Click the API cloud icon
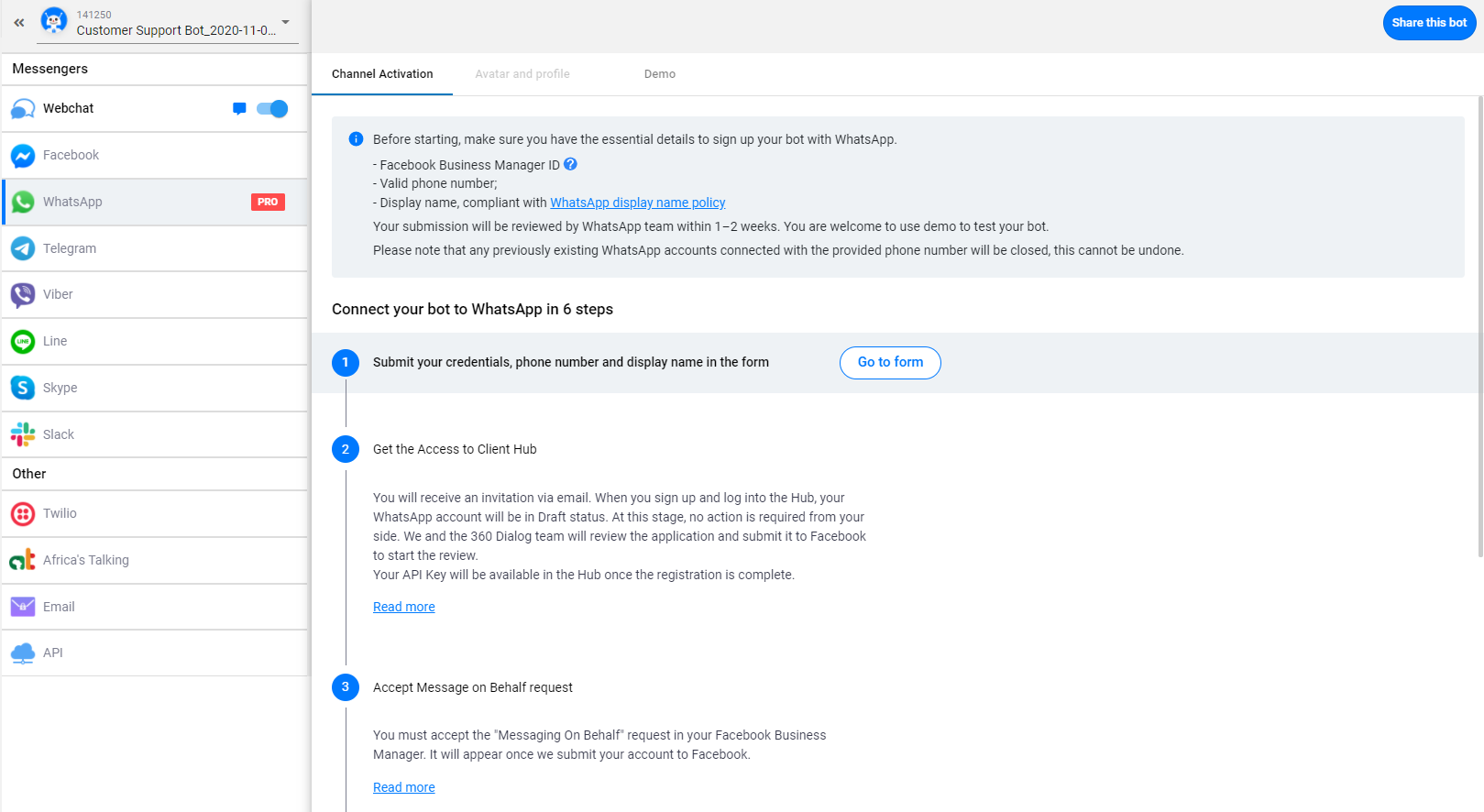1484x812 pixels. (23, 653)
